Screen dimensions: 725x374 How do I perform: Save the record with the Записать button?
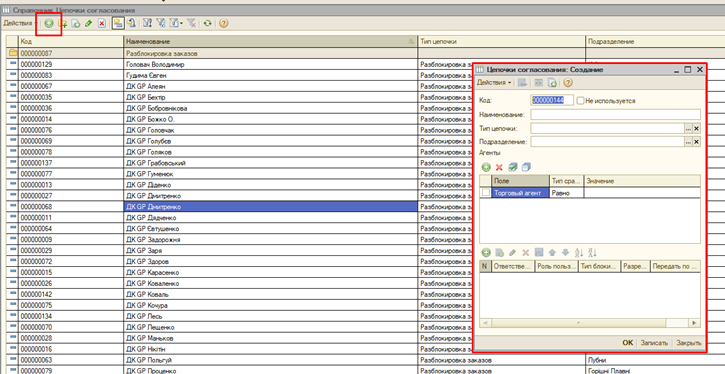(x=654, y=343)
